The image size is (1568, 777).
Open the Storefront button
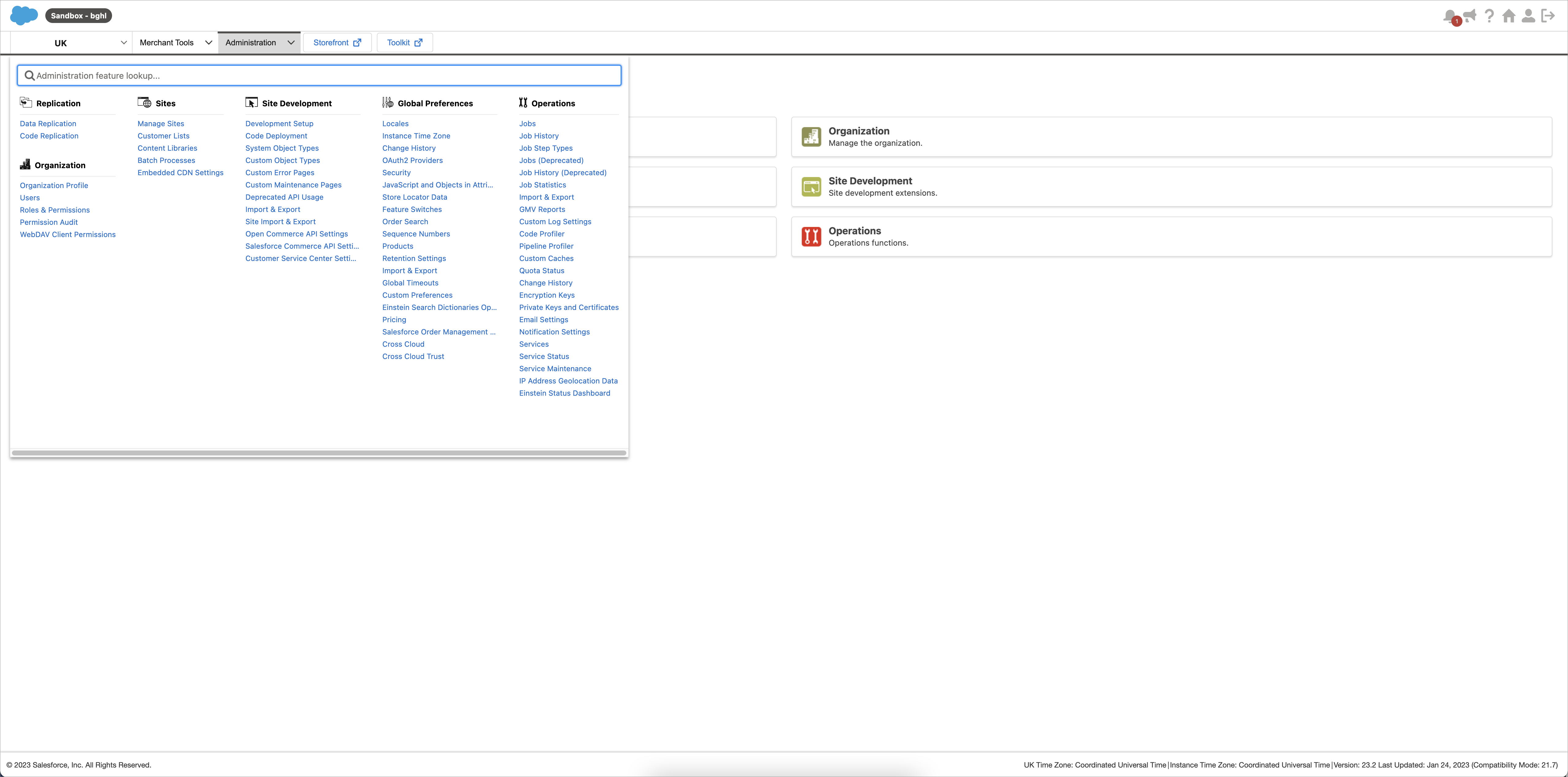coord(337,43)
